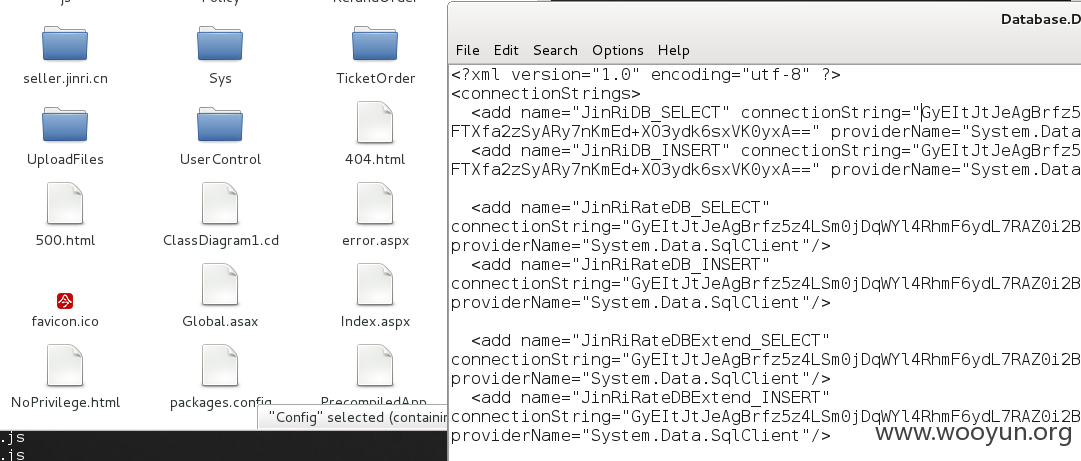Select the Global.asax file icon
Viewport: 1081px width, 461px height.
click(x=220, y=285)
